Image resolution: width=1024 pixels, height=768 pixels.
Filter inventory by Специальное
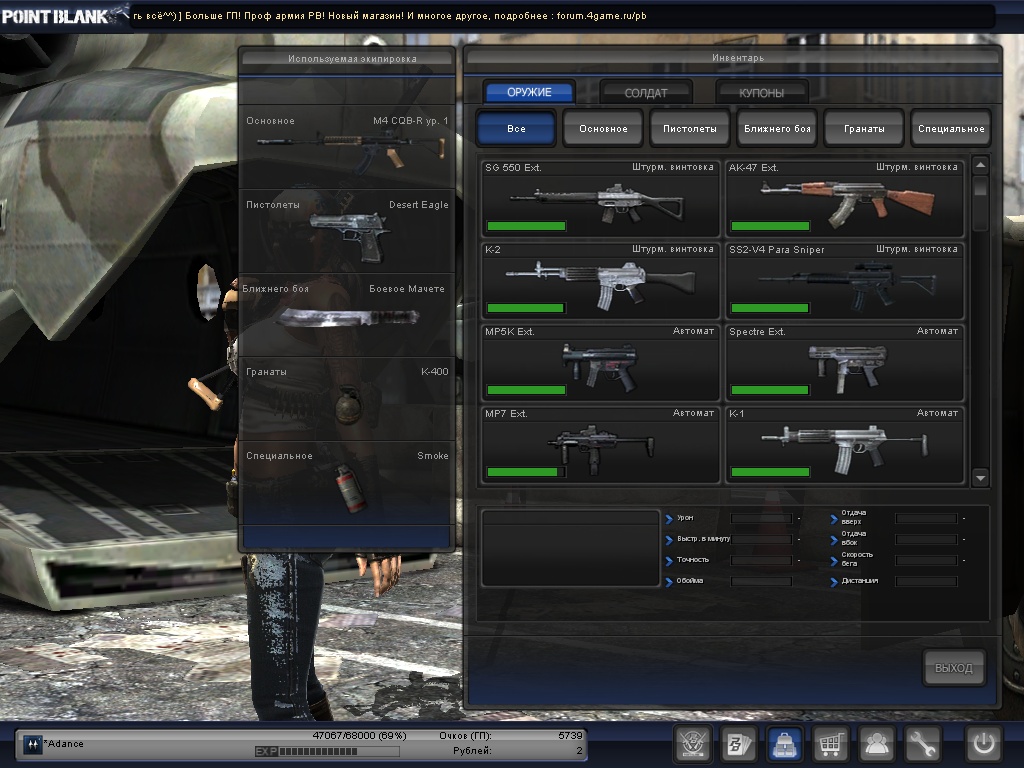click(x=951, y=128)
